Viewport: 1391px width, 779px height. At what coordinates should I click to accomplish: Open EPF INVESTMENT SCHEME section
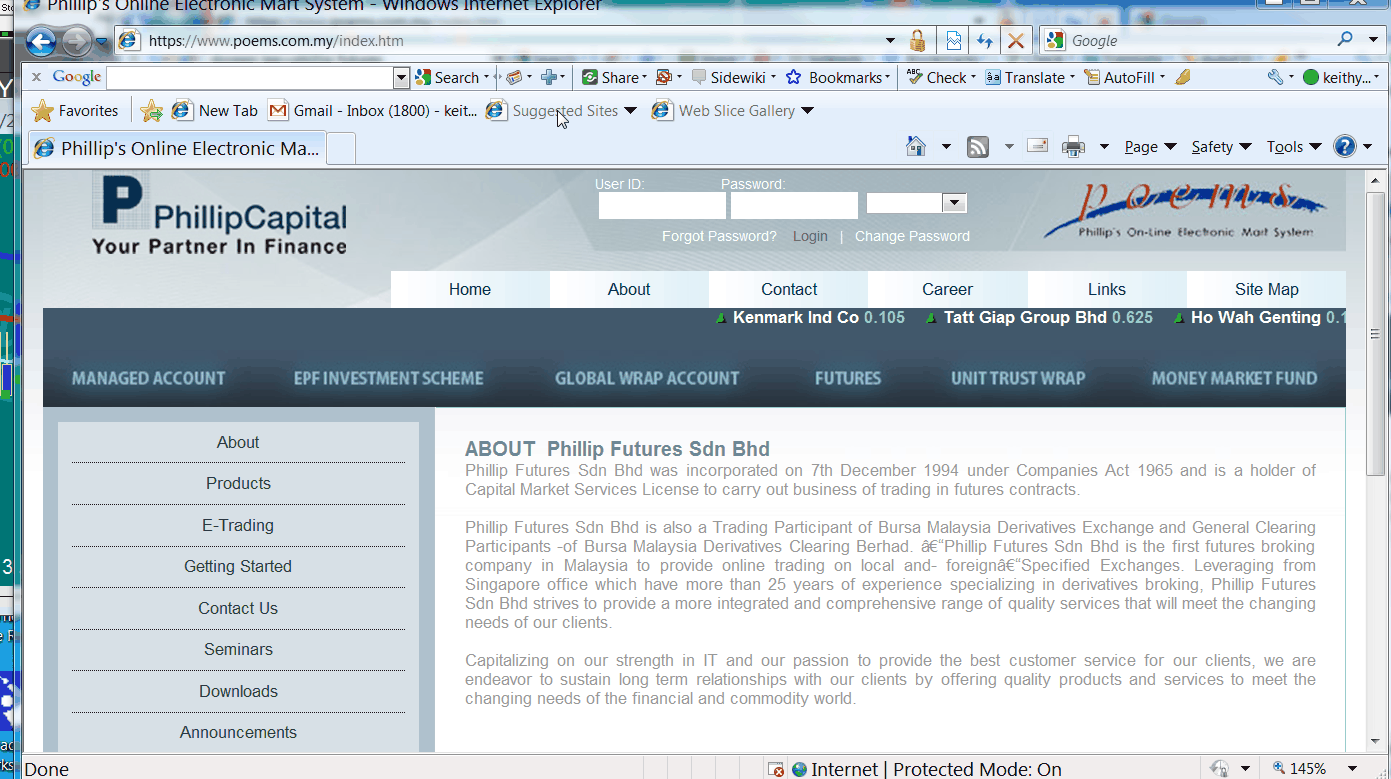coord(388,378)
